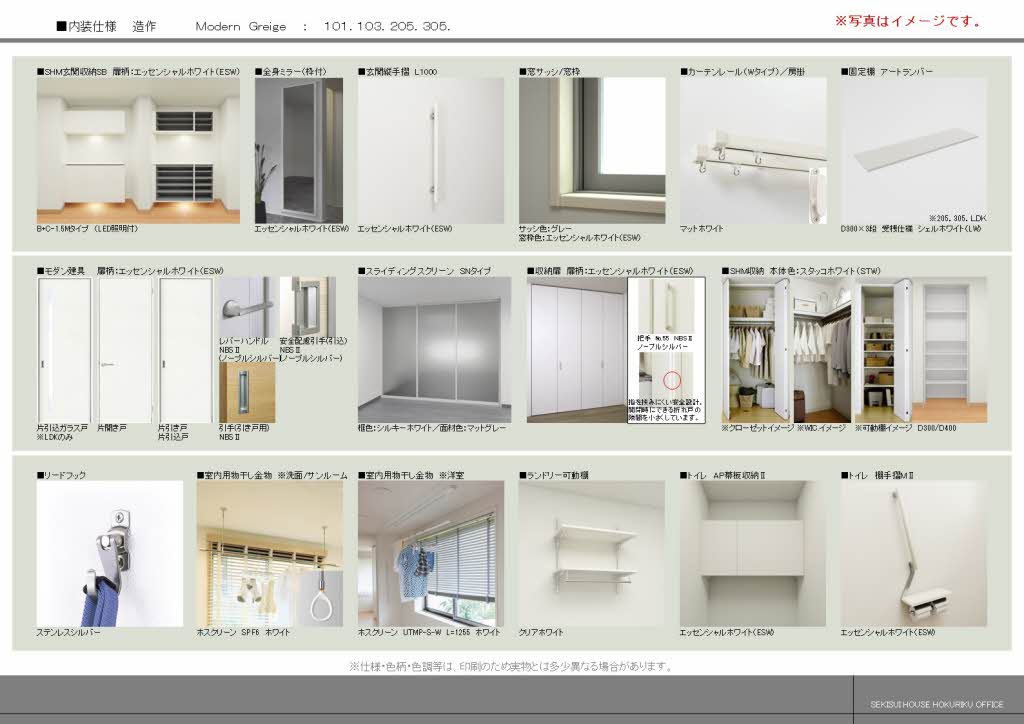
Task: Select the white storage door image
Action: [576, 349]
